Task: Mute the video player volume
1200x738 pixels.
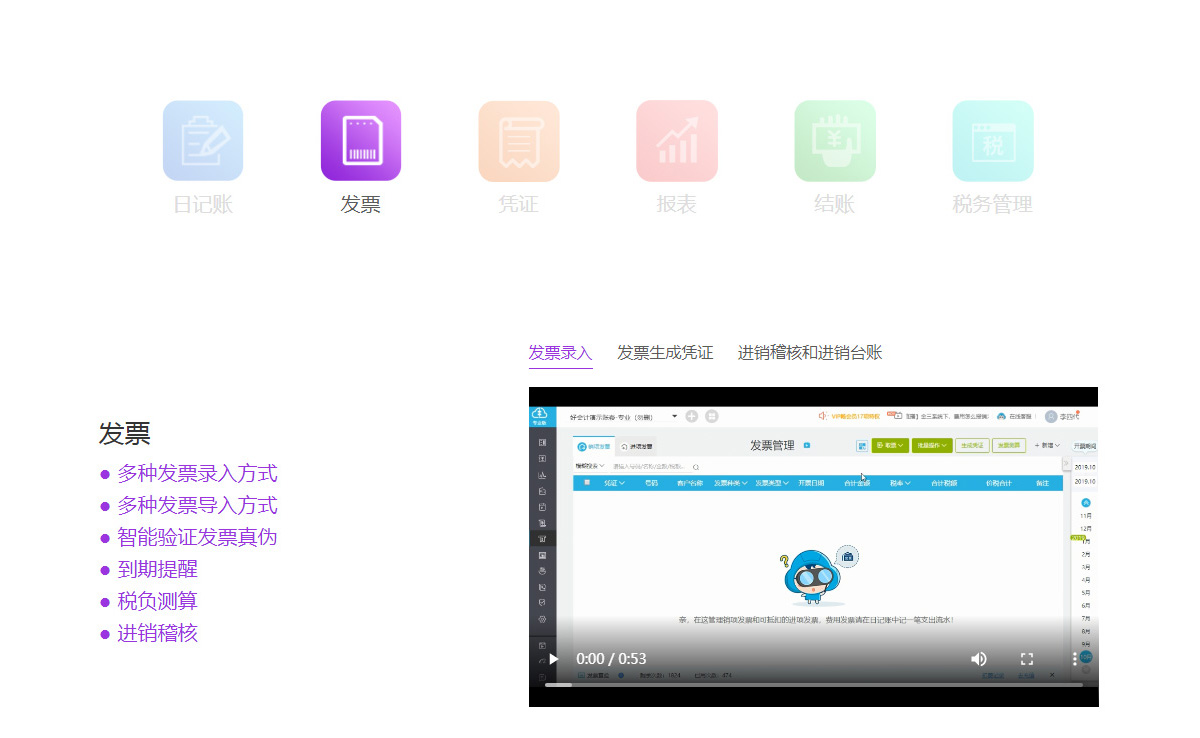Action: point(978,659)
